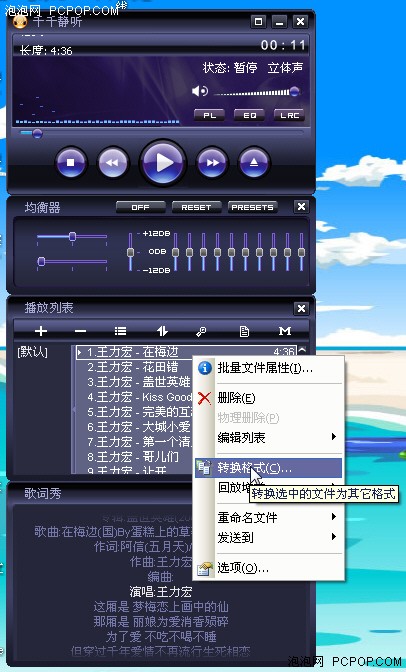Open equalizer PRESETS list
This screenshot has width=406, height=672.
pos(252,207)
